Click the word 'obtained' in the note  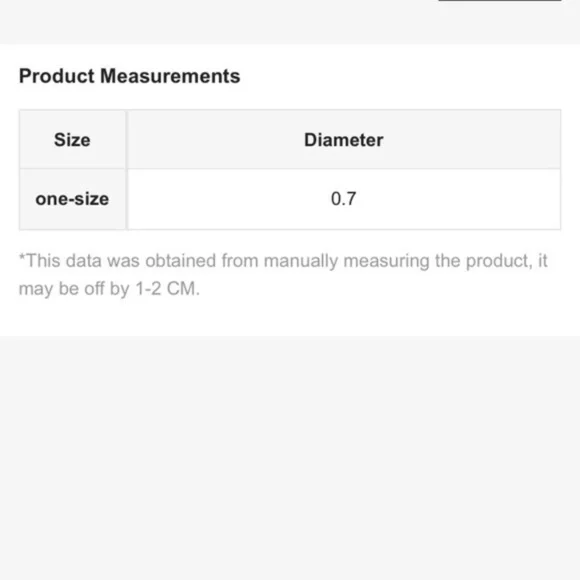[x=181, y=261]
